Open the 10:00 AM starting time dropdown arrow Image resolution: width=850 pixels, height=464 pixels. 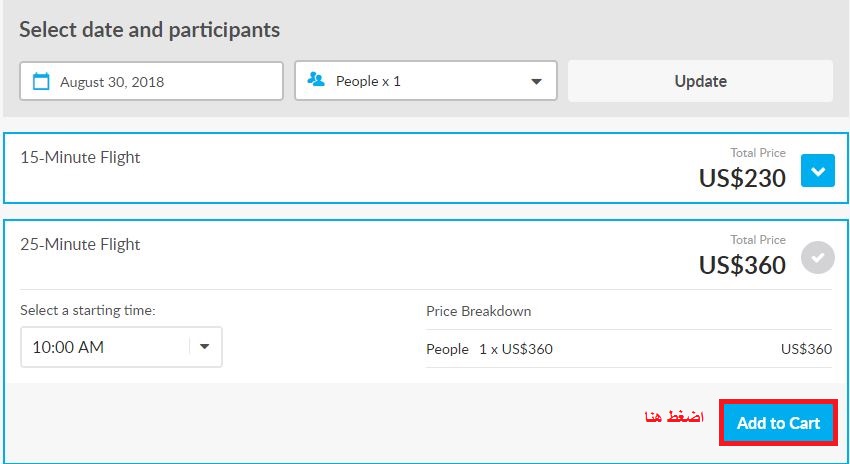tap(204, 346)
